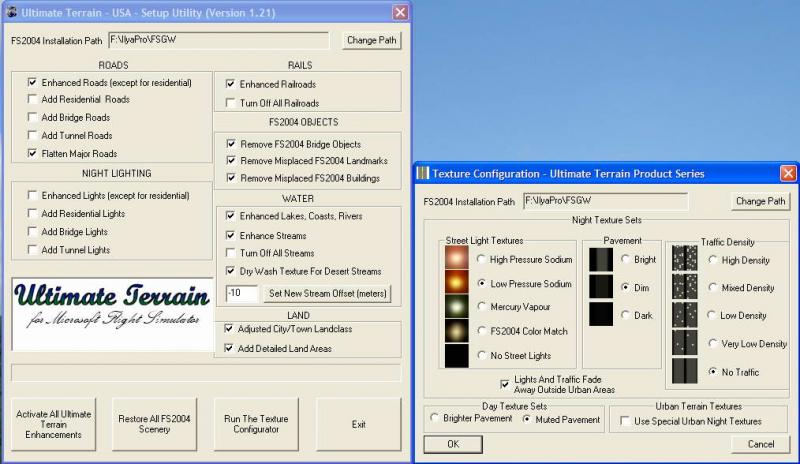Run The Texture Configurator

[x=256, y=424]
